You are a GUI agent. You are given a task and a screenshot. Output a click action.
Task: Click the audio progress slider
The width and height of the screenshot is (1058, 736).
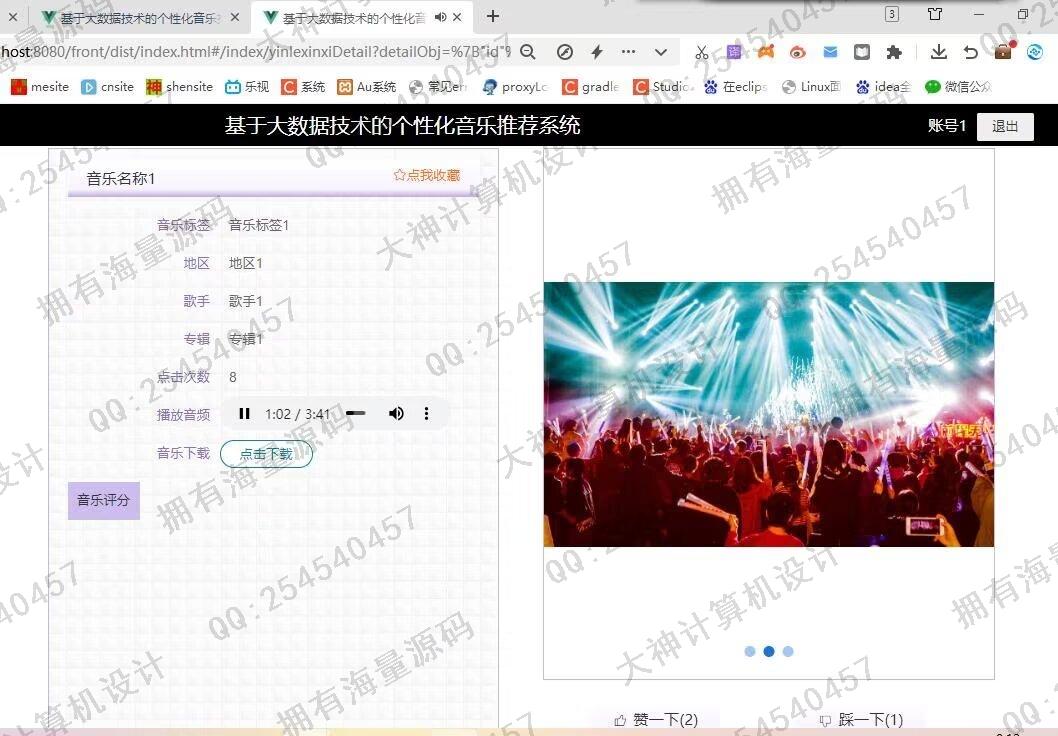point(356,414)
